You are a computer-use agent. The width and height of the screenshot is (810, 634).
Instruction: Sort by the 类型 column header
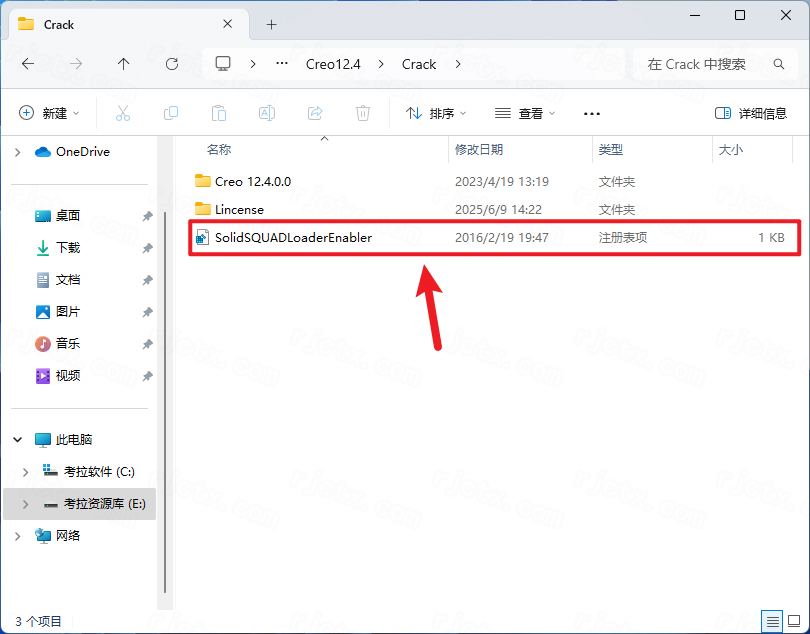coord(611,149)
